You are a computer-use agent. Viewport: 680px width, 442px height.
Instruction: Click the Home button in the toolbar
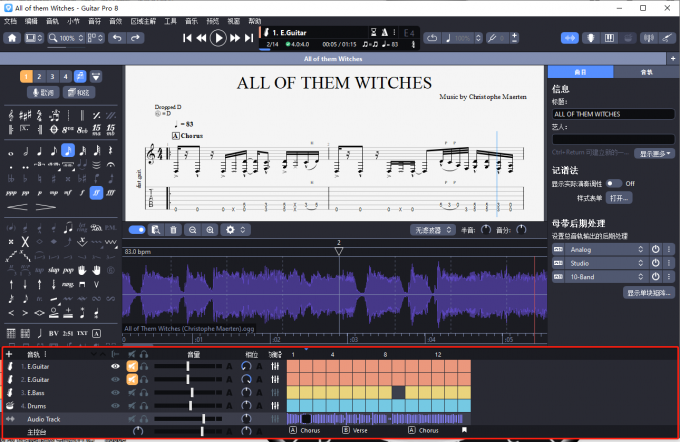click(12, 38)
